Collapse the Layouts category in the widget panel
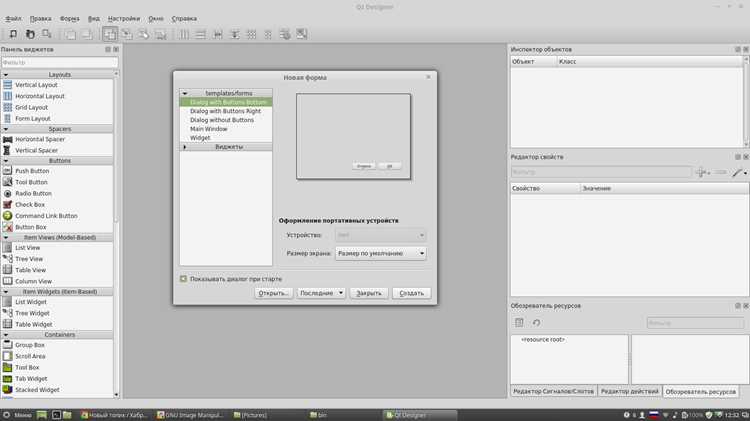 (6, 75)
